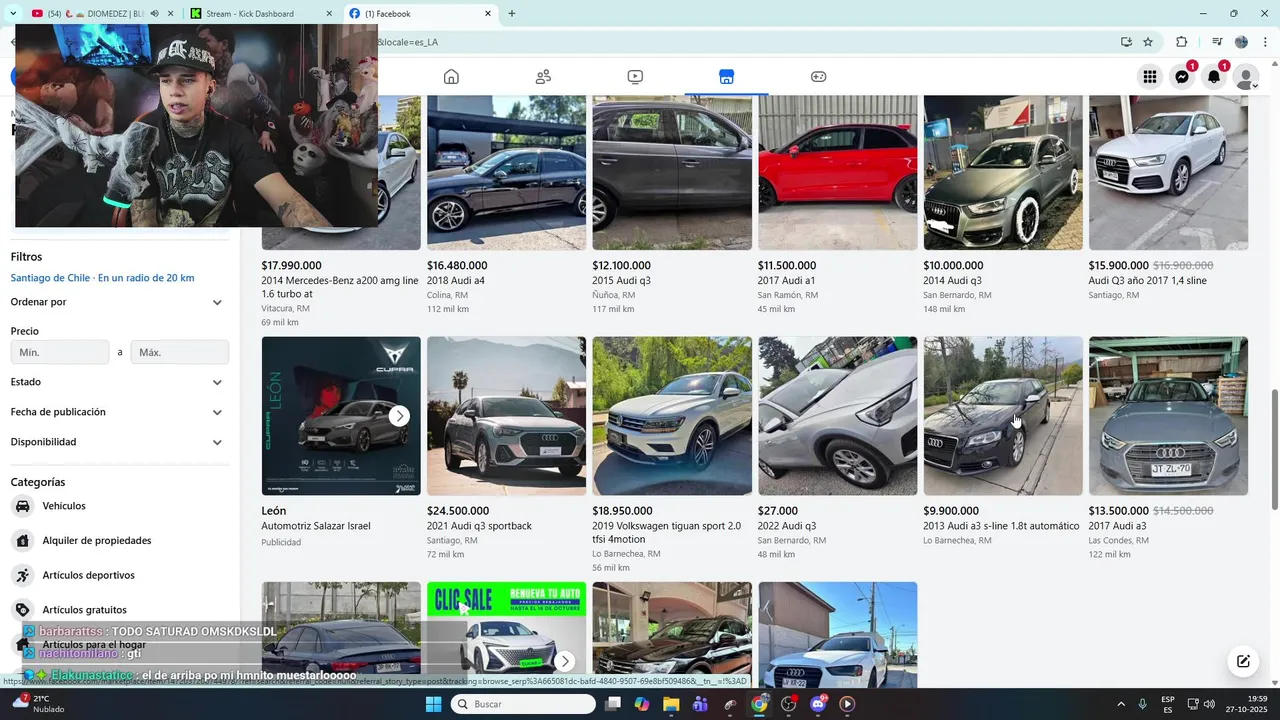Open Audi Q3 año 2017 1,4 sline listing

[x=1148, y=281]
